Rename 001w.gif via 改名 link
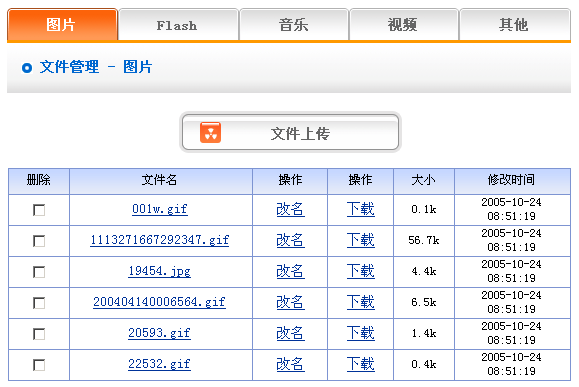Screen dimensions: 579x387 pyautogui.click(x=290, y=209)
